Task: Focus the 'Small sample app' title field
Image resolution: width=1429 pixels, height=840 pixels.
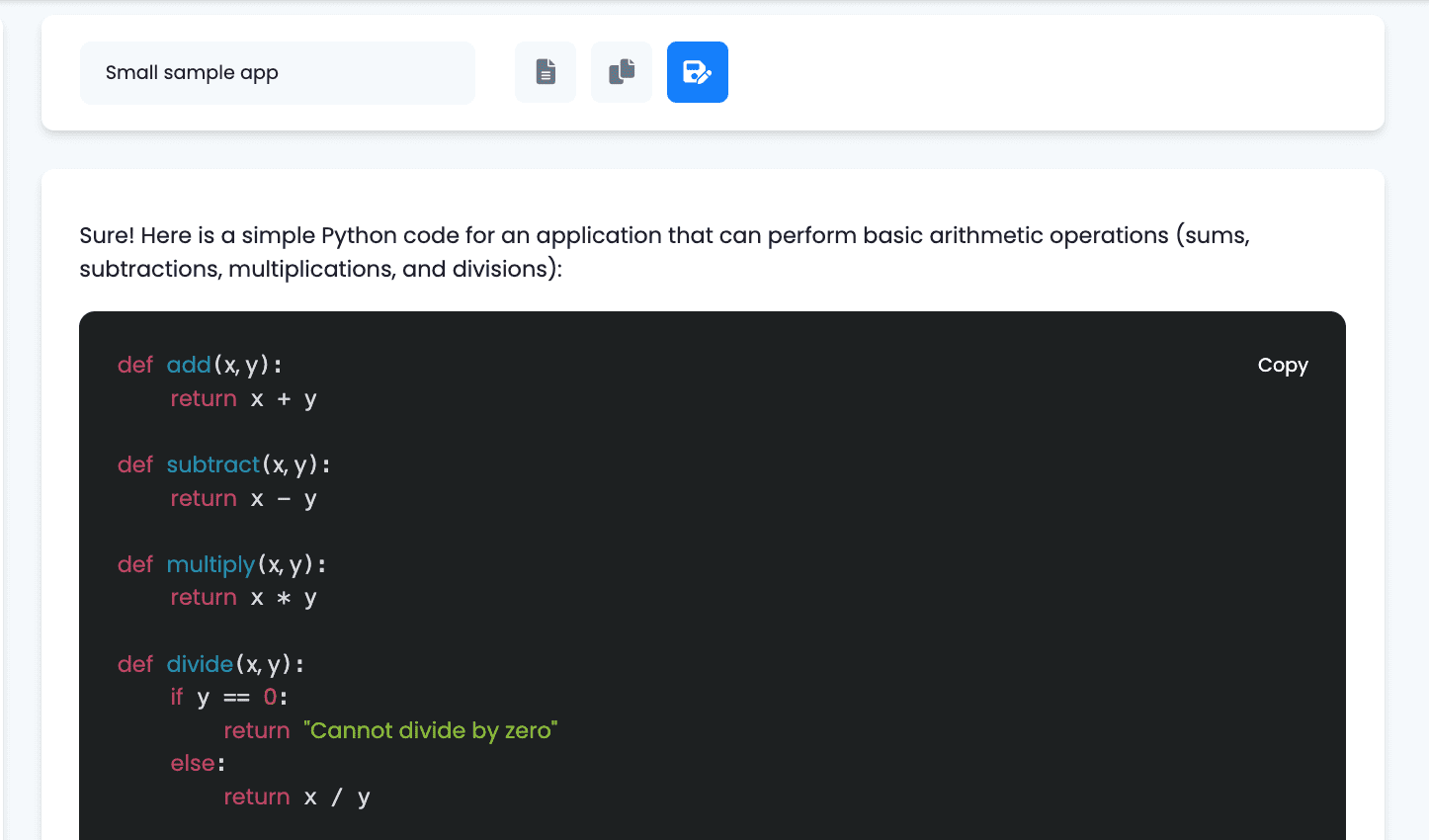Action: point(277,73)
